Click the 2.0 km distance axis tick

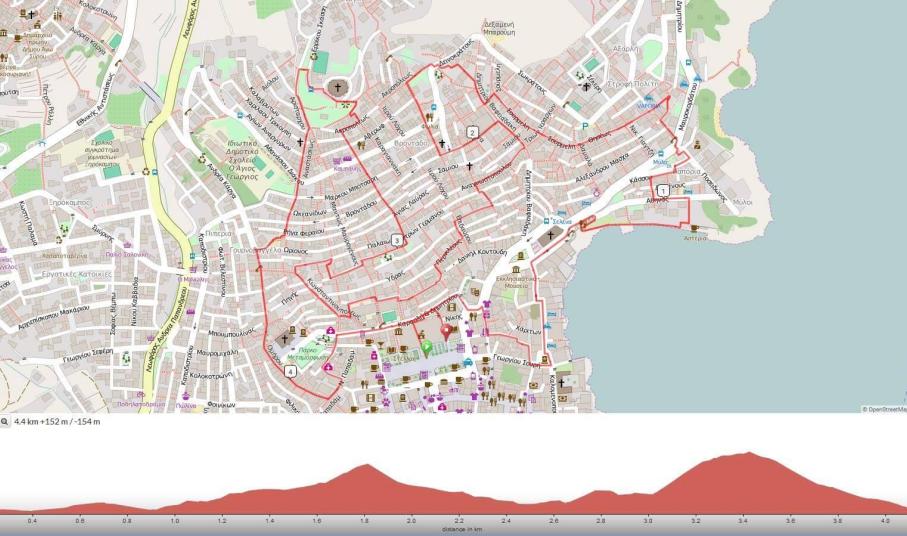pos(411,521)
